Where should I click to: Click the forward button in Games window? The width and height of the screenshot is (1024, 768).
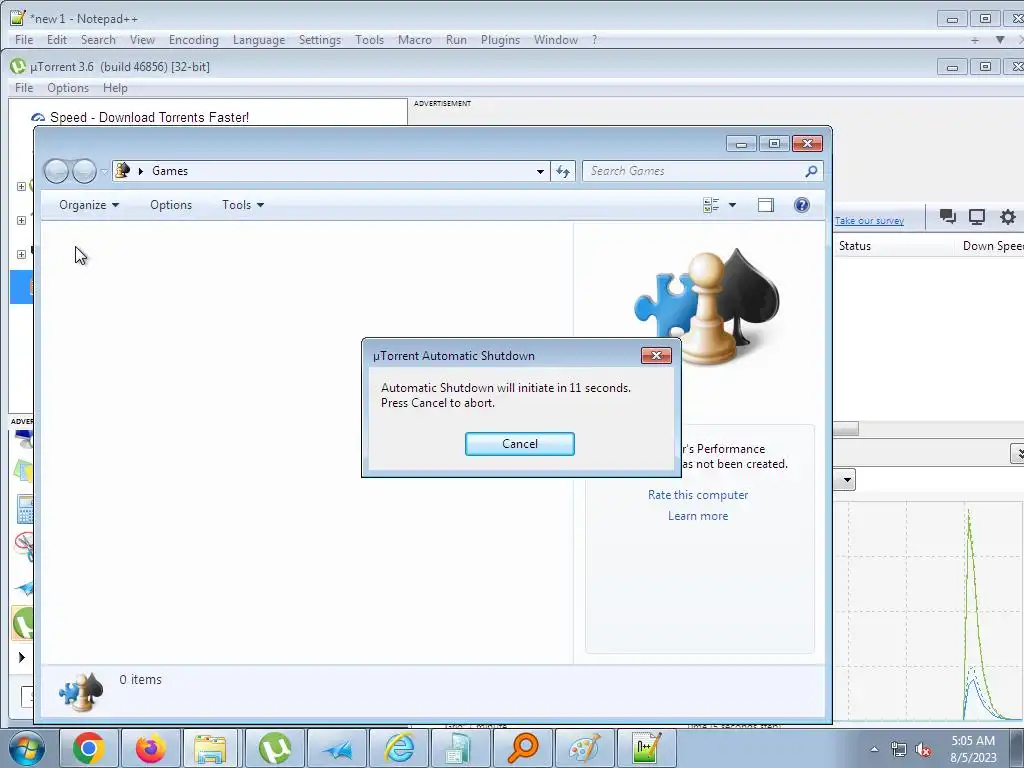84,171
